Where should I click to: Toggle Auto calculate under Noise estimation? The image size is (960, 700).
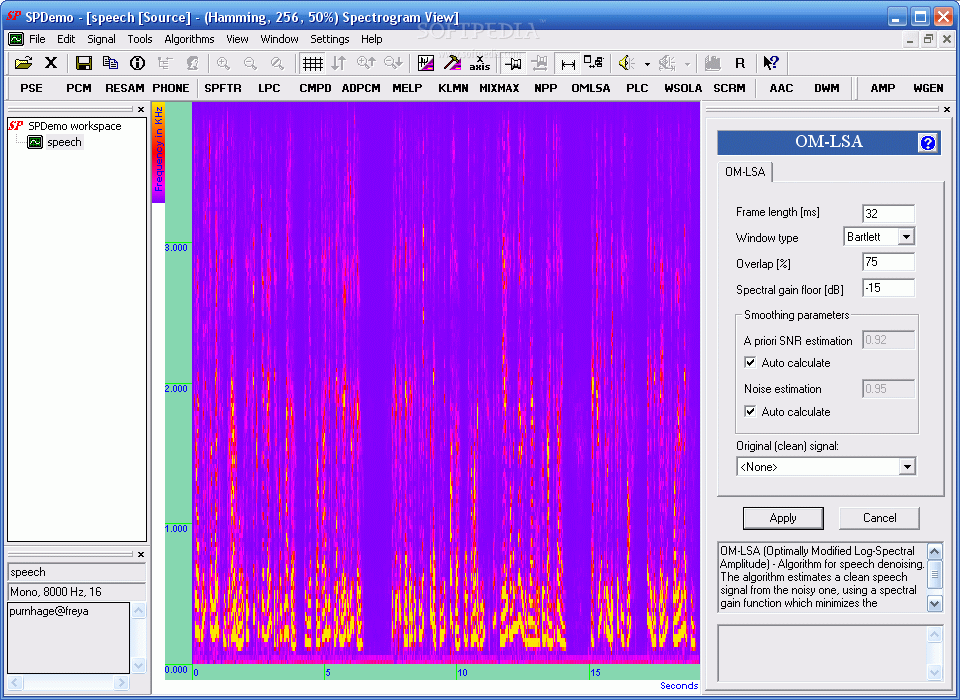pos(750,412)
